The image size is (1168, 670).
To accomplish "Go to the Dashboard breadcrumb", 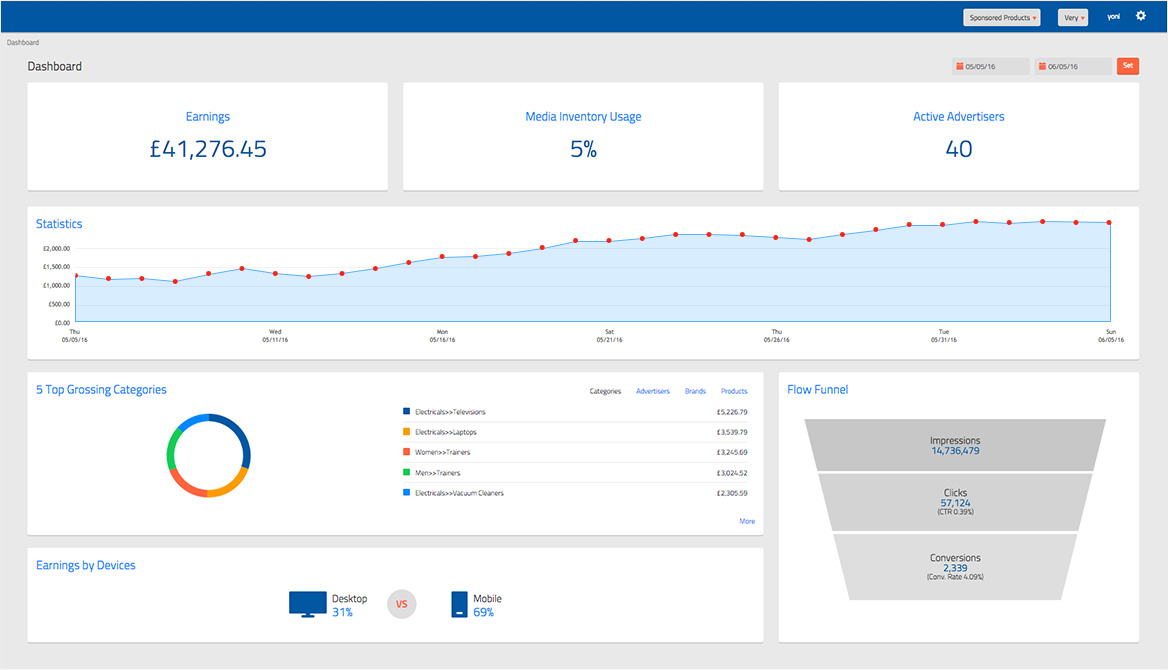I will [23, 42].
